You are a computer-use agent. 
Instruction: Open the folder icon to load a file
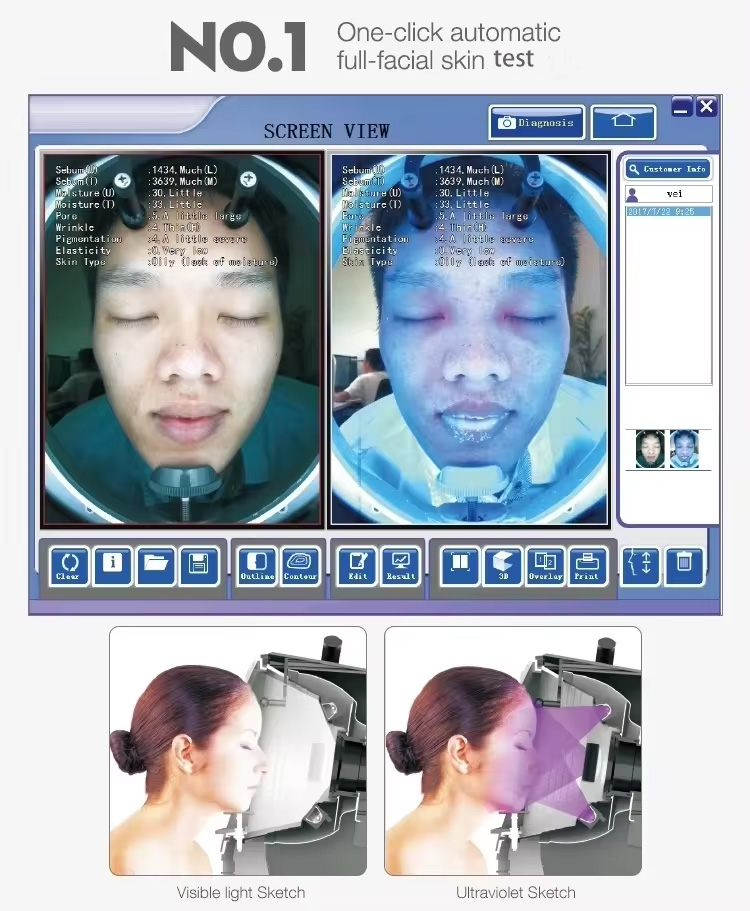point(156,566)
